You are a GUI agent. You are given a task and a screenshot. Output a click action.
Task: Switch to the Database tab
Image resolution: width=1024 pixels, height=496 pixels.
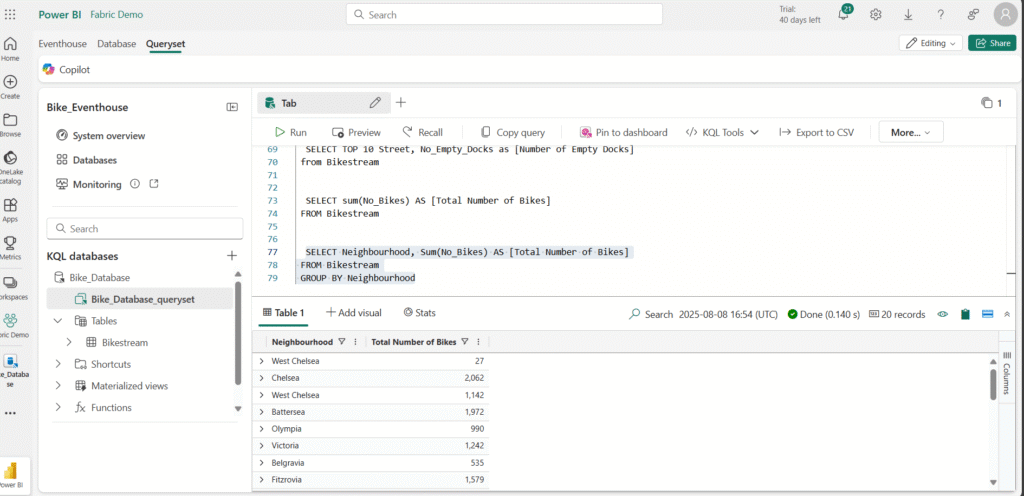(x=117, y=44)
